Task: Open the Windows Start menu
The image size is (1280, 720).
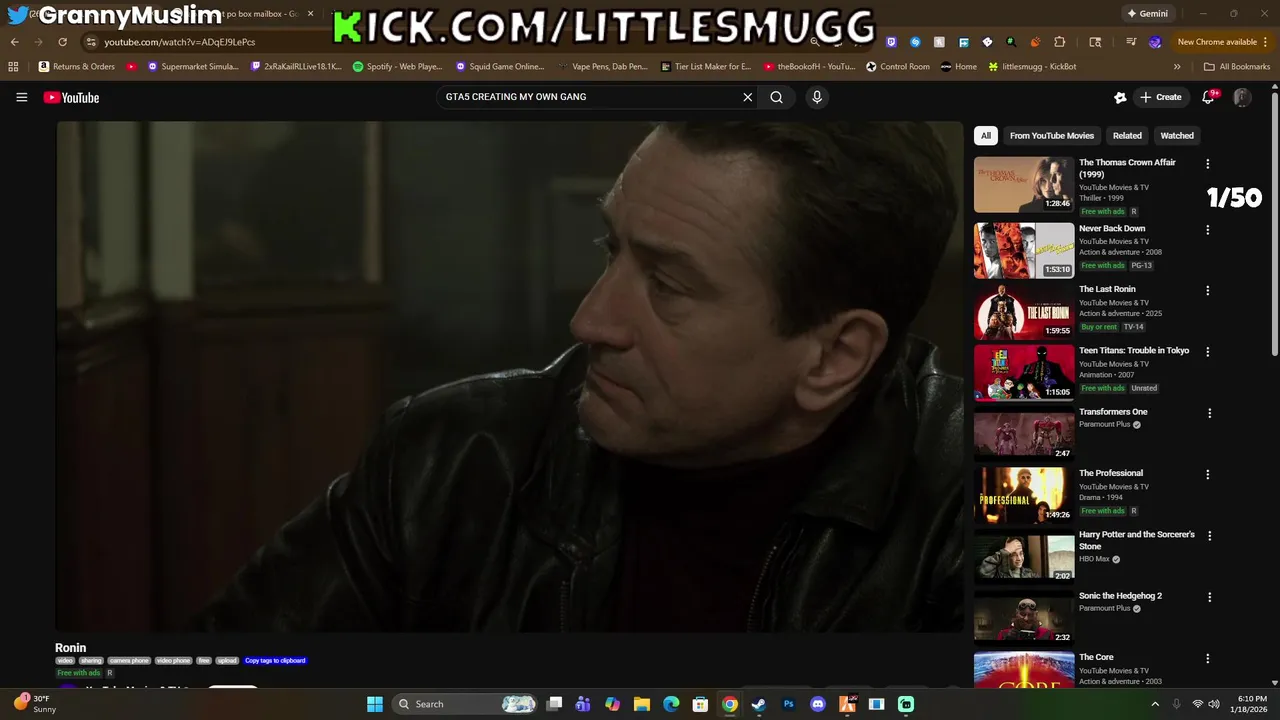Action: [x=375, y=704]
